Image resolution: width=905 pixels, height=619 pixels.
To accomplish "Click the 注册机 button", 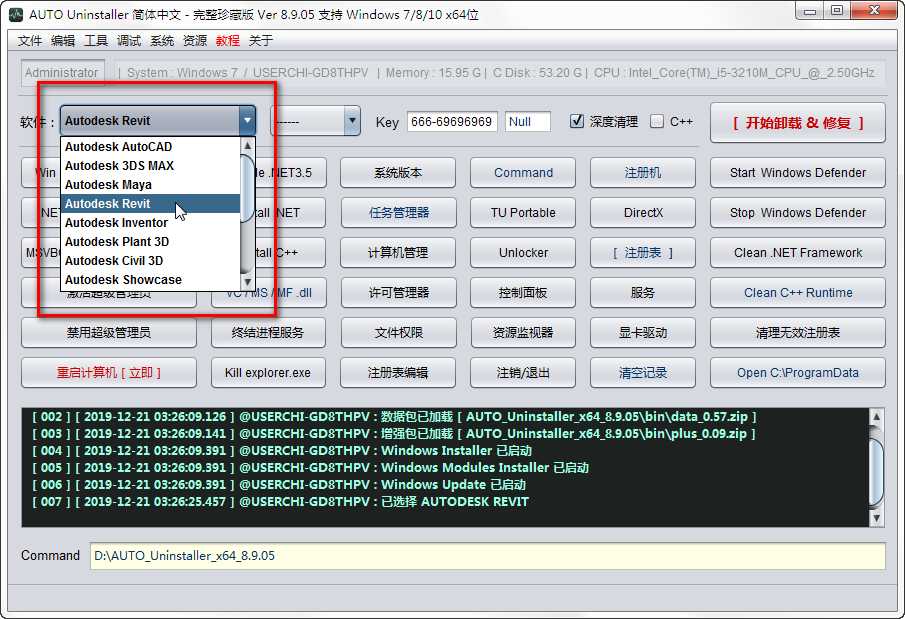I will click(x=642, y=173).
